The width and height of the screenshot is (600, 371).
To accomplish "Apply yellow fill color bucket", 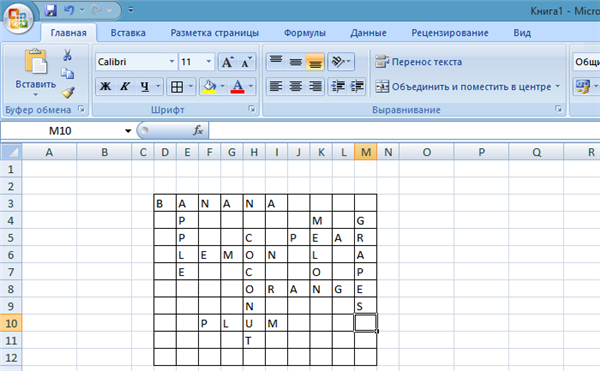I will pyautogui.click(x=209, y=86).
